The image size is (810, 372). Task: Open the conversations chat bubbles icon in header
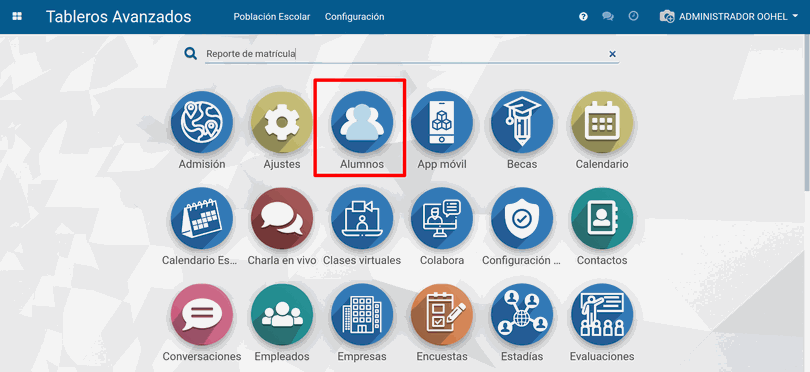pyautogui.click(x=608, y=17)
